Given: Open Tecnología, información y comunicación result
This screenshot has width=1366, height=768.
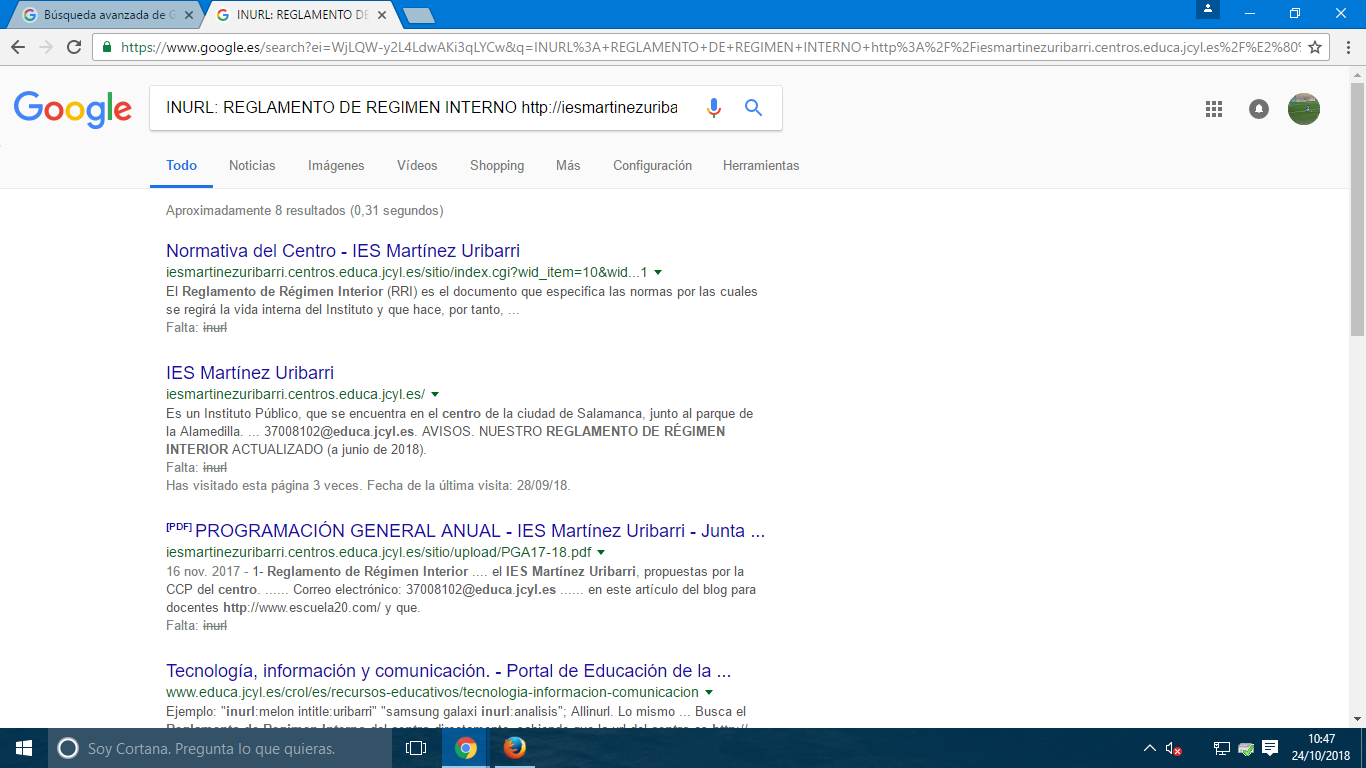Looking at the screenshot, I should click(449, 671).
